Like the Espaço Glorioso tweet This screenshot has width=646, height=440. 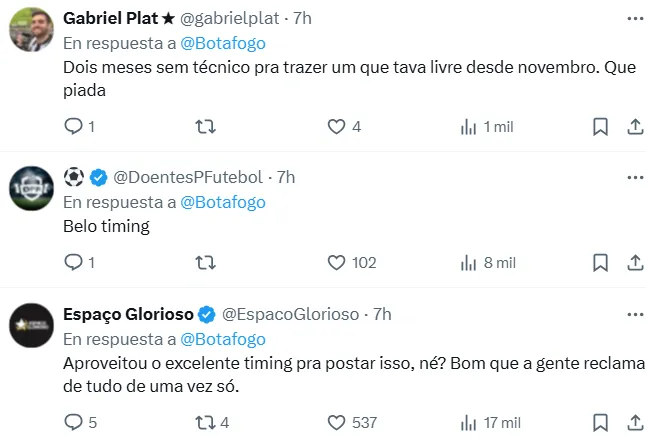pyautogui.click(x=337, y=423)
